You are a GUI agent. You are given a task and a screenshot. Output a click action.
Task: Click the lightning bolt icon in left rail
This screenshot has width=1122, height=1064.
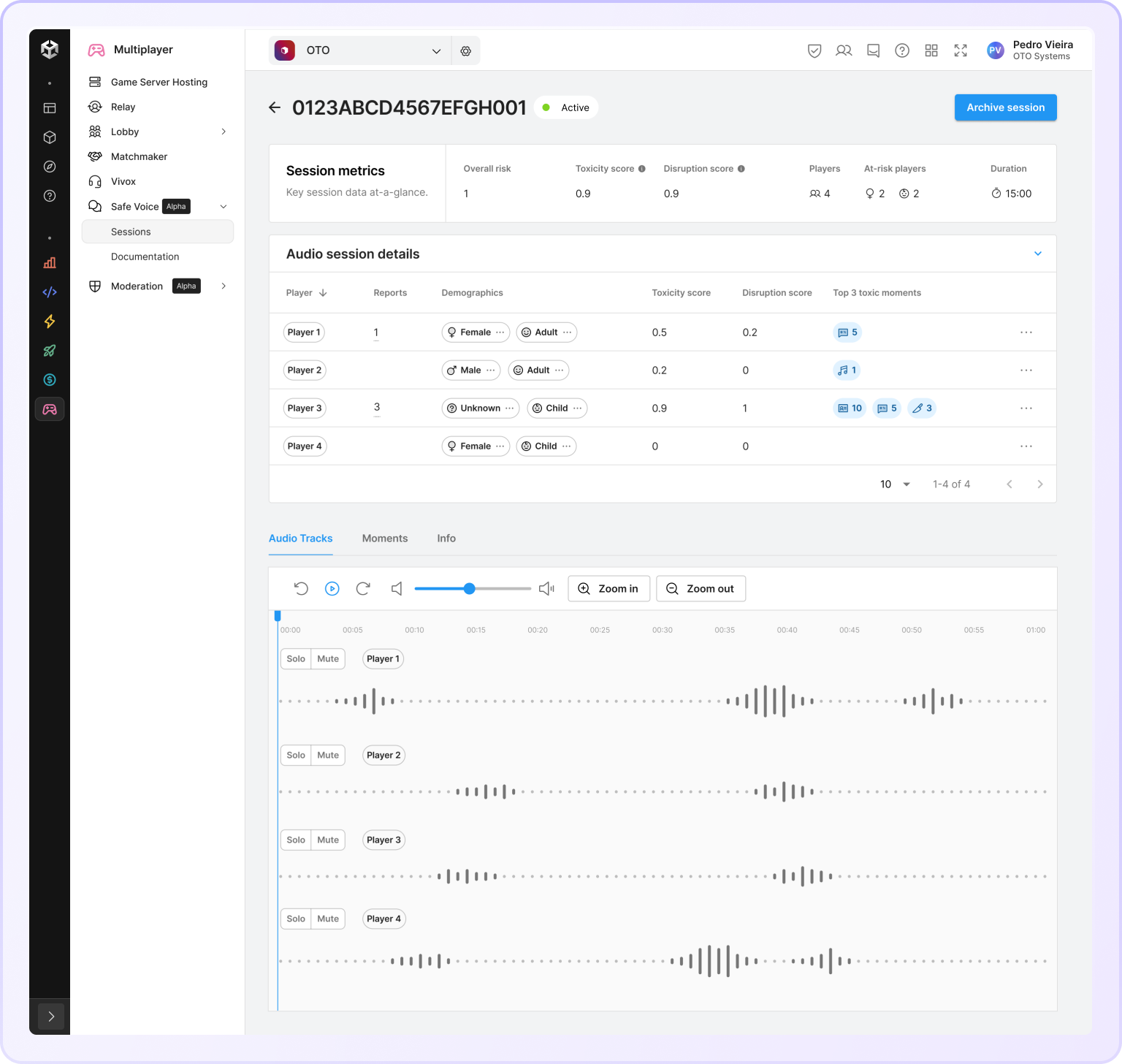tap(50, 322)
